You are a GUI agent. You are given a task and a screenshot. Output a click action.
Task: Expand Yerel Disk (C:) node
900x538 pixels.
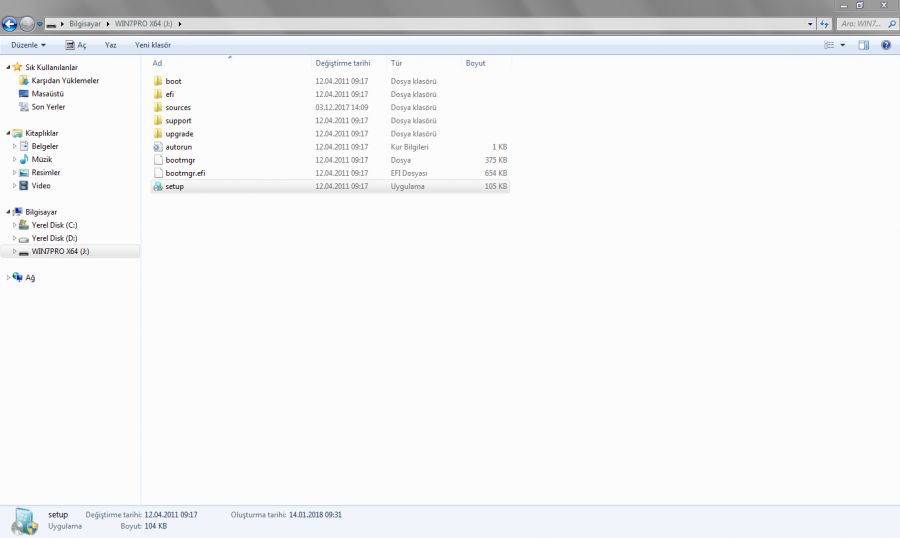(x=14, y=225)
